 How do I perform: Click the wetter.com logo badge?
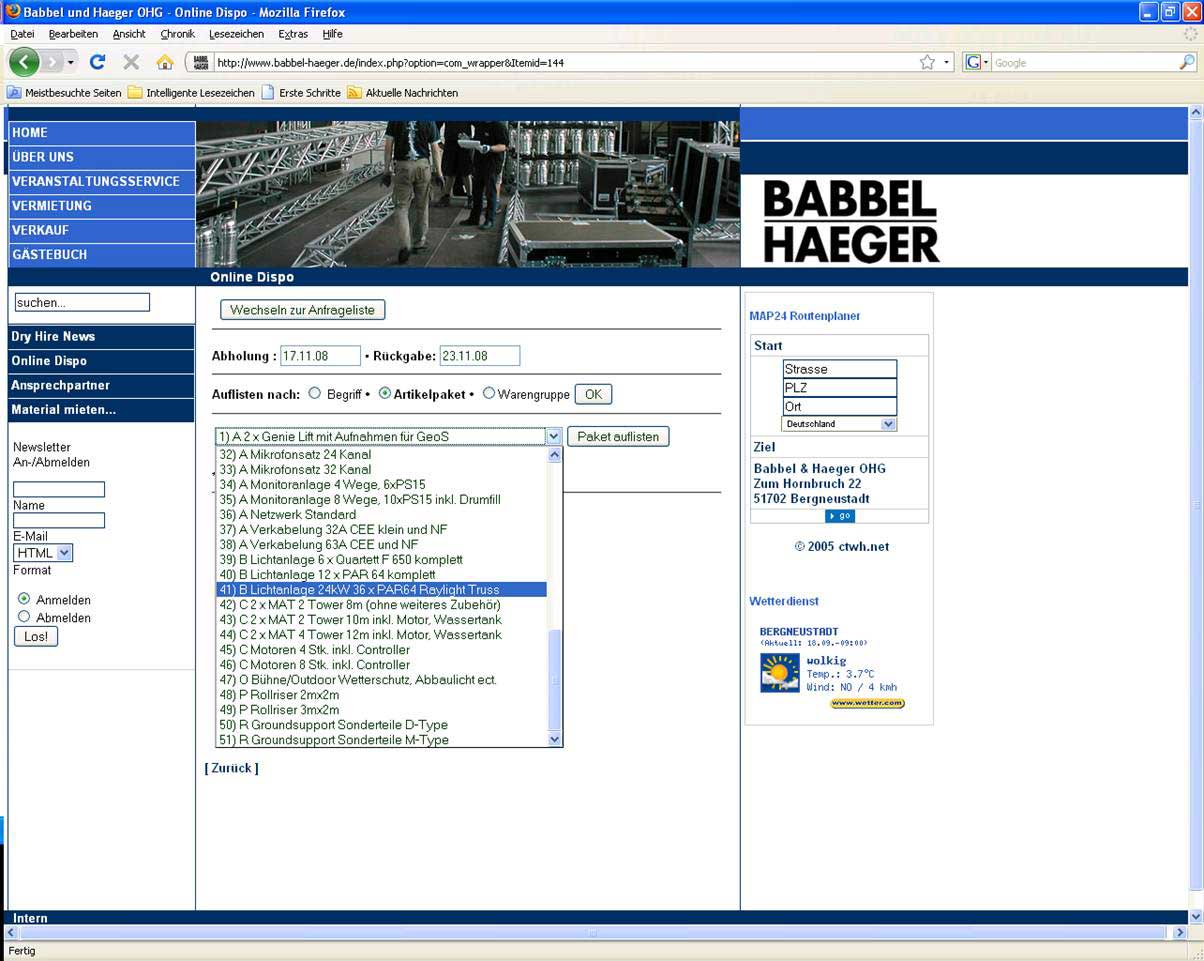point(867,703)
